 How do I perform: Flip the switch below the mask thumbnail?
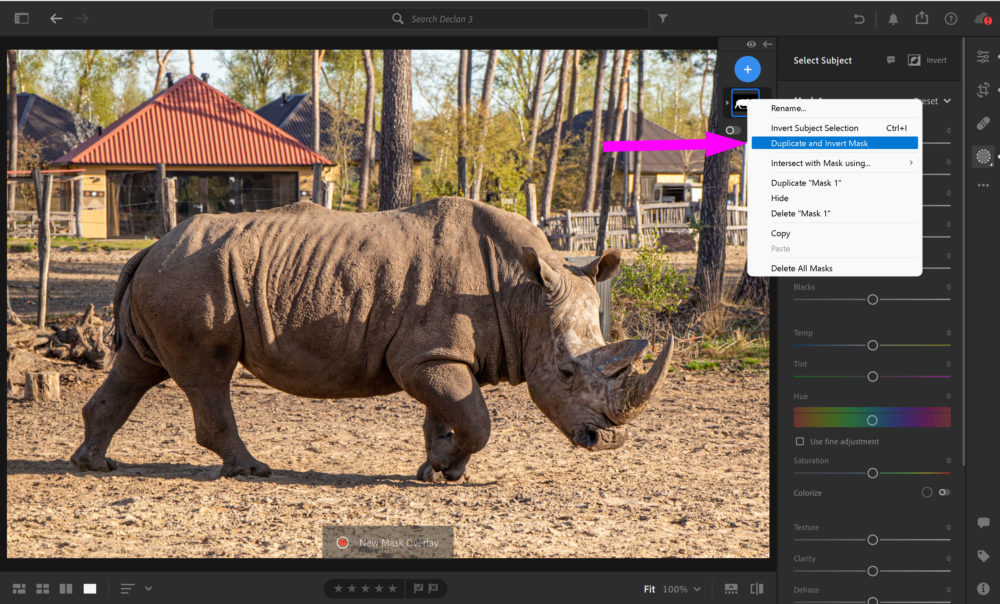732,130
